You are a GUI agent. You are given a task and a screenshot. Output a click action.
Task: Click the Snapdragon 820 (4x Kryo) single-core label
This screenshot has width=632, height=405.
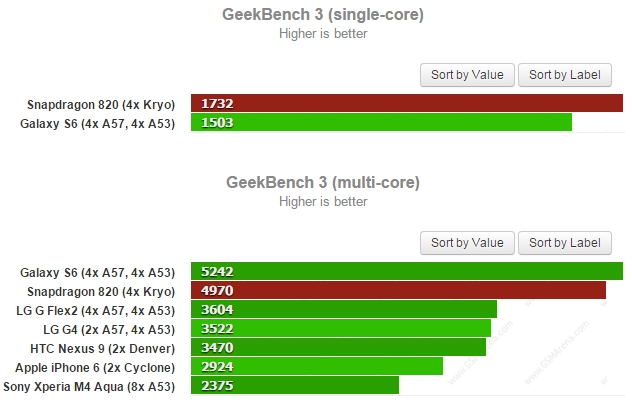coord(104,103)
